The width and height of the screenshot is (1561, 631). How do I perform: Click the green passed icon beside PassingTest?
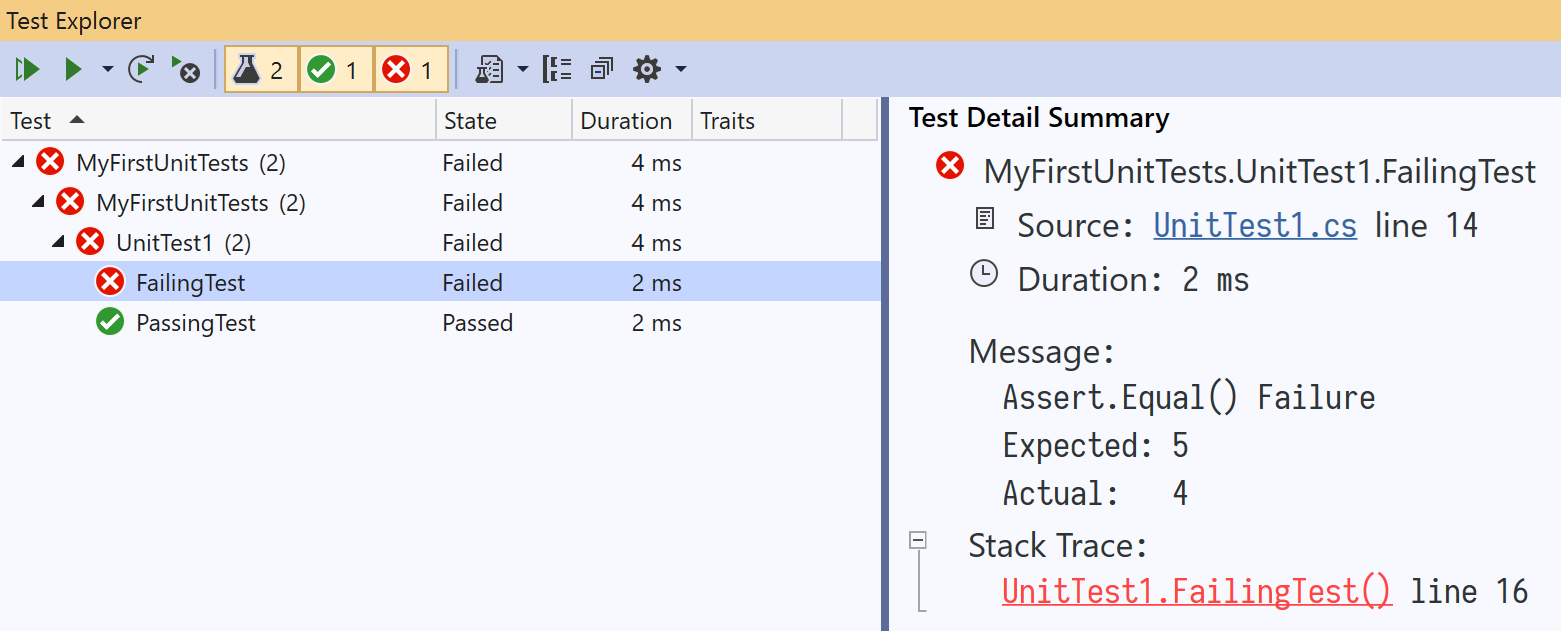110,322
